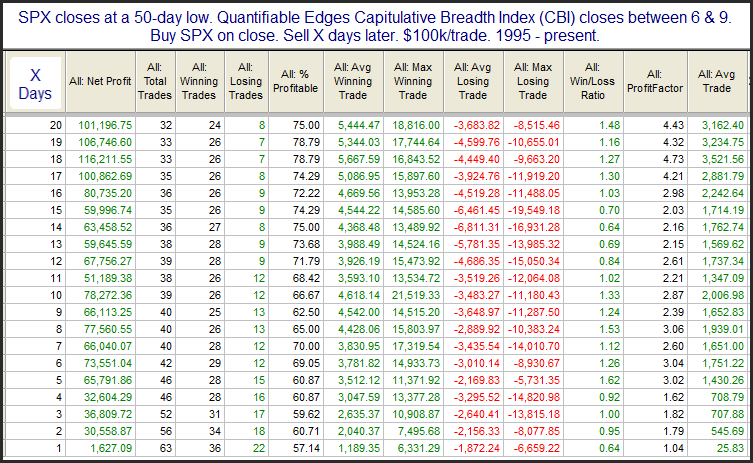
Task: Click the All: Max Losing Trade header
Action: (533, 82)
